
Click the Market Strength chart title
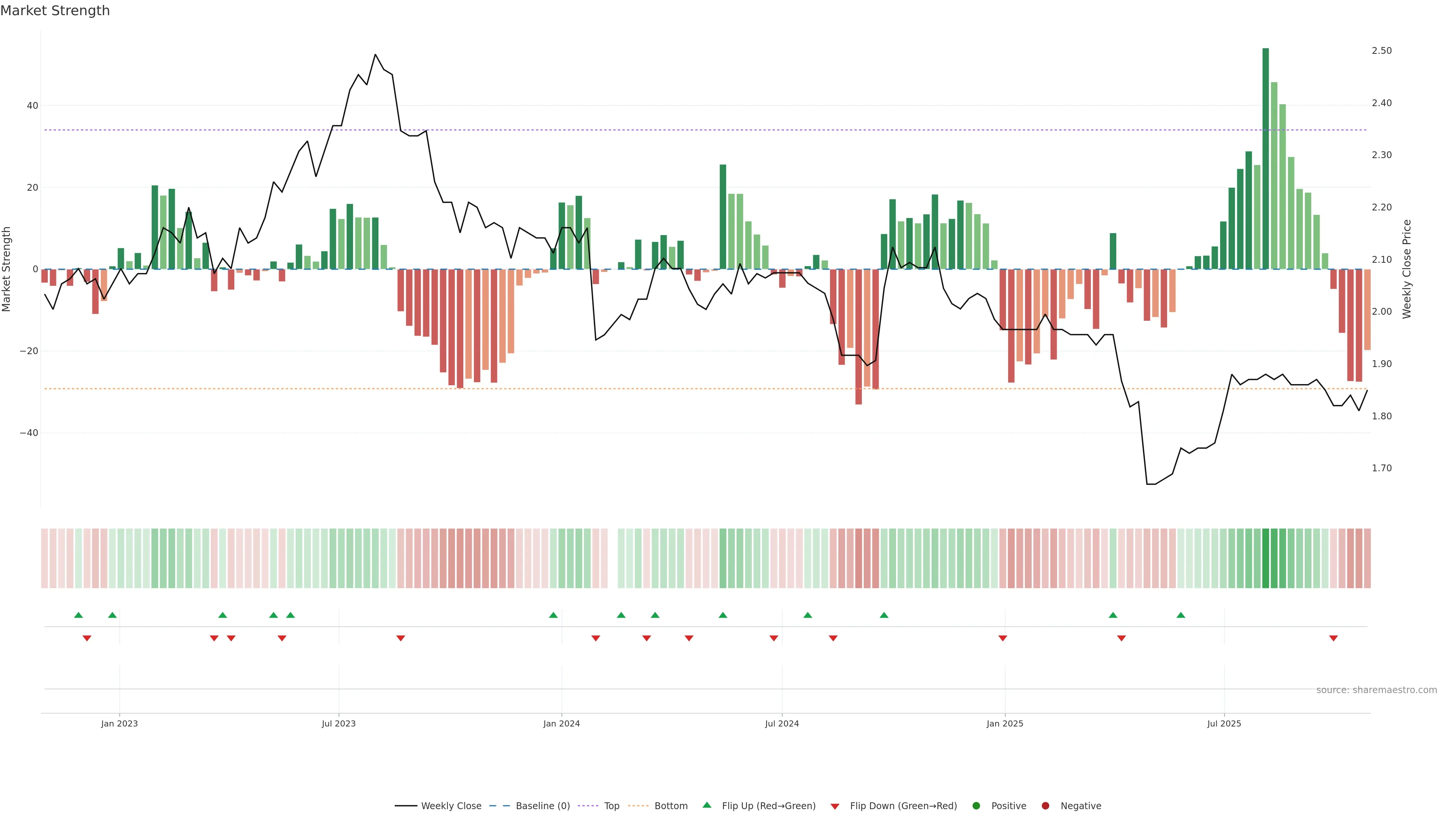[55, 11]
